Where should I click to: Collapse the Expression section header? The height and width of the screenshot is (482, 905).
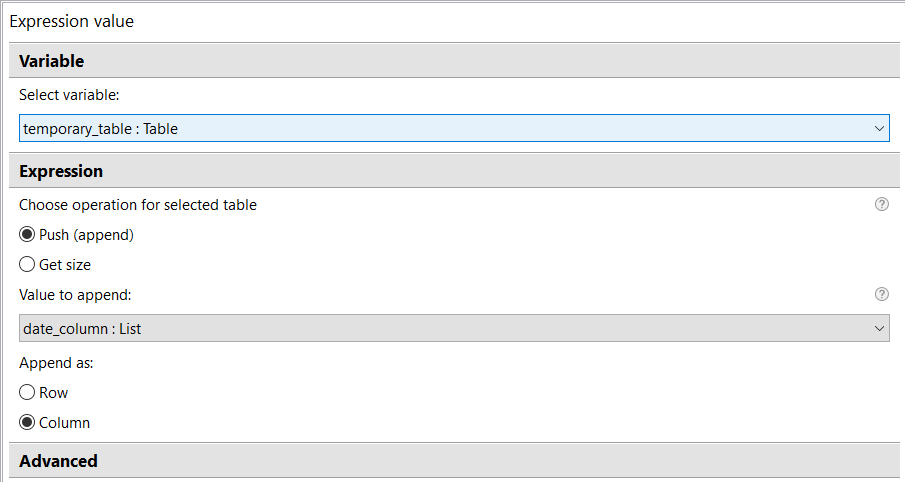click(x=454, y=171)
